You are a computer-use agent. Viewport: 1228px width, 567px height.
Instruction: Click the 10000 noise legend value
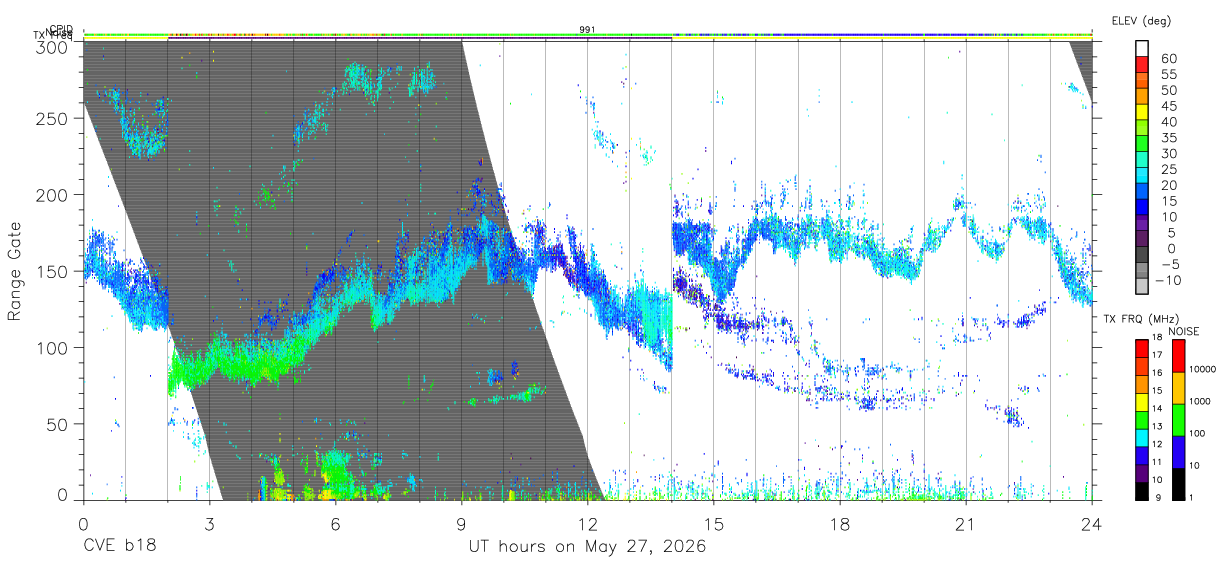1205,369
